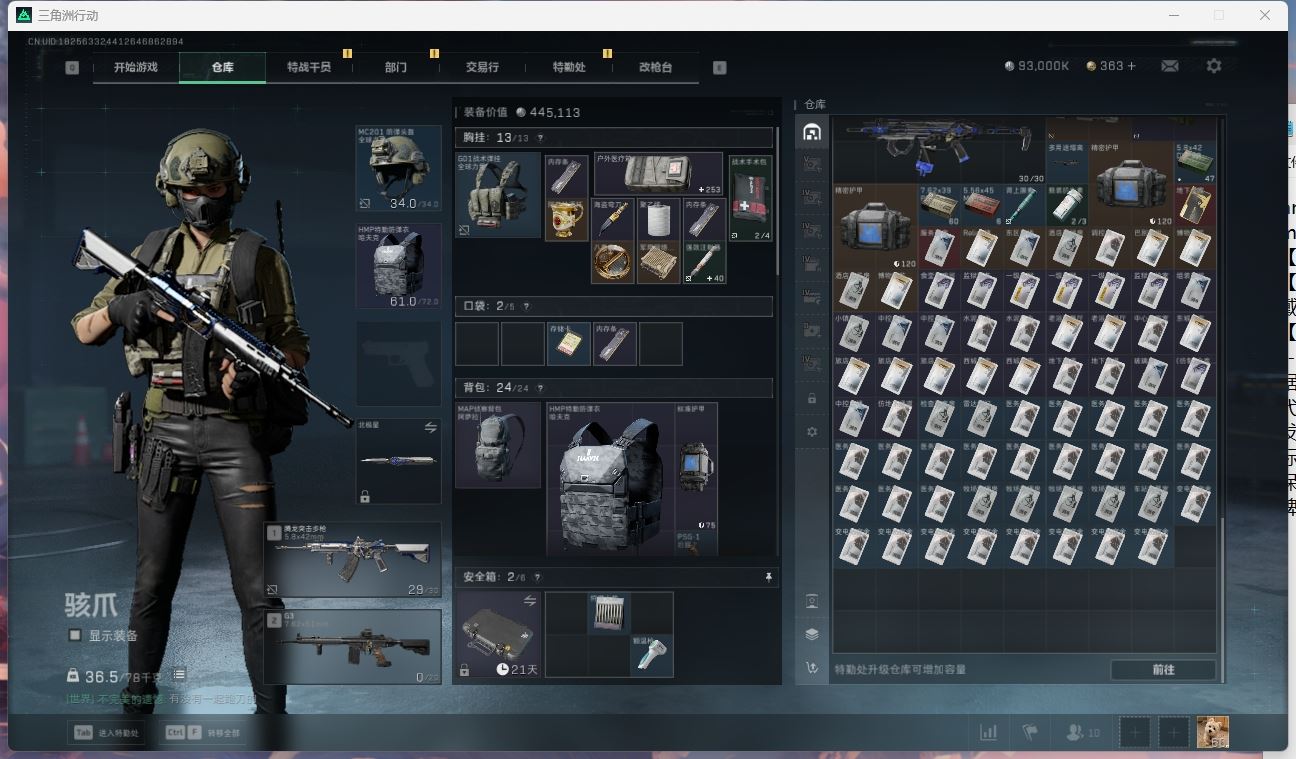Screen dimensions: 1296x759
Task: Collapse the 口袋 section header
Action: click(x=613, y=306)
